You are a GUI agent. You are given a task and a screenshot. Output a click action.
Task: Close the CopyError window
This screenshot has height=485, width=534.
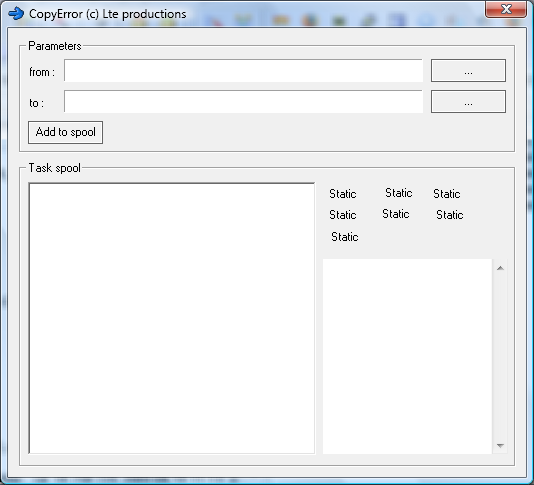pos(506,9)
